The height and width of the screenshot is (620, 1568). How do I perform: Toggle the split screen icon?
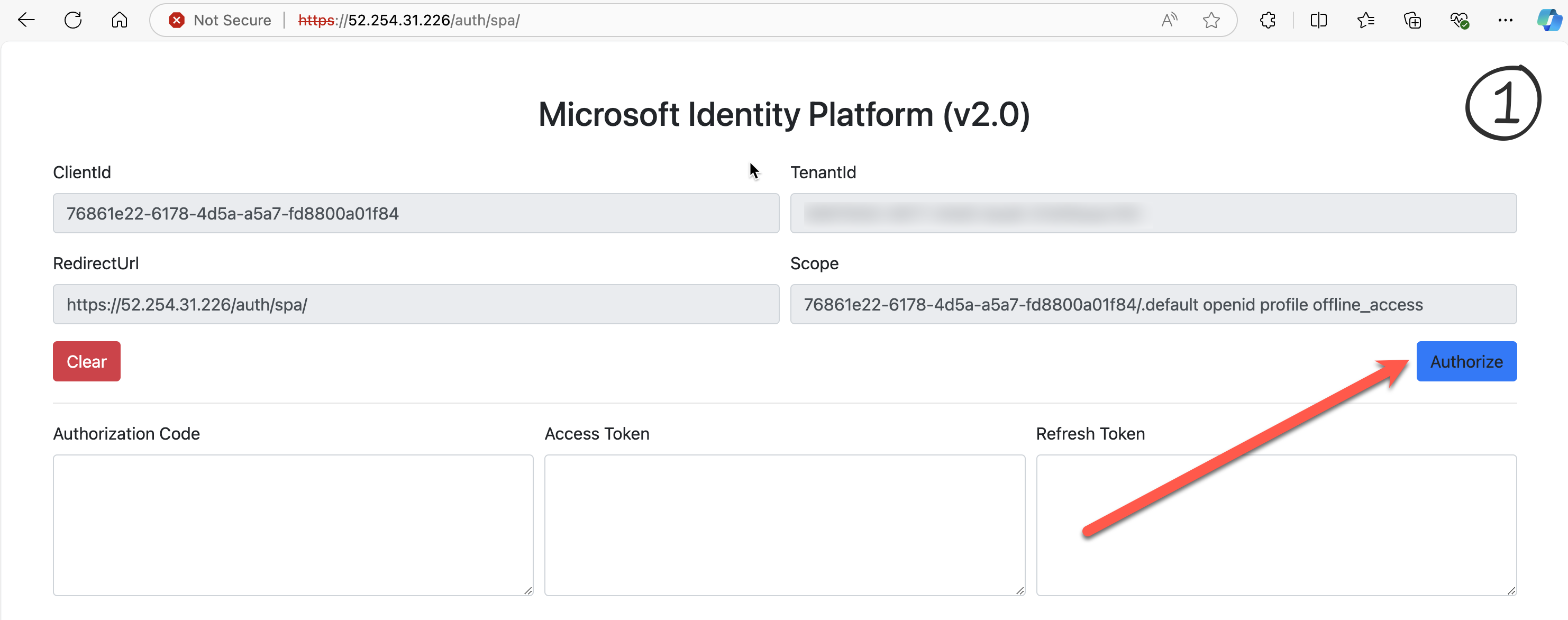coord(1318,20)
